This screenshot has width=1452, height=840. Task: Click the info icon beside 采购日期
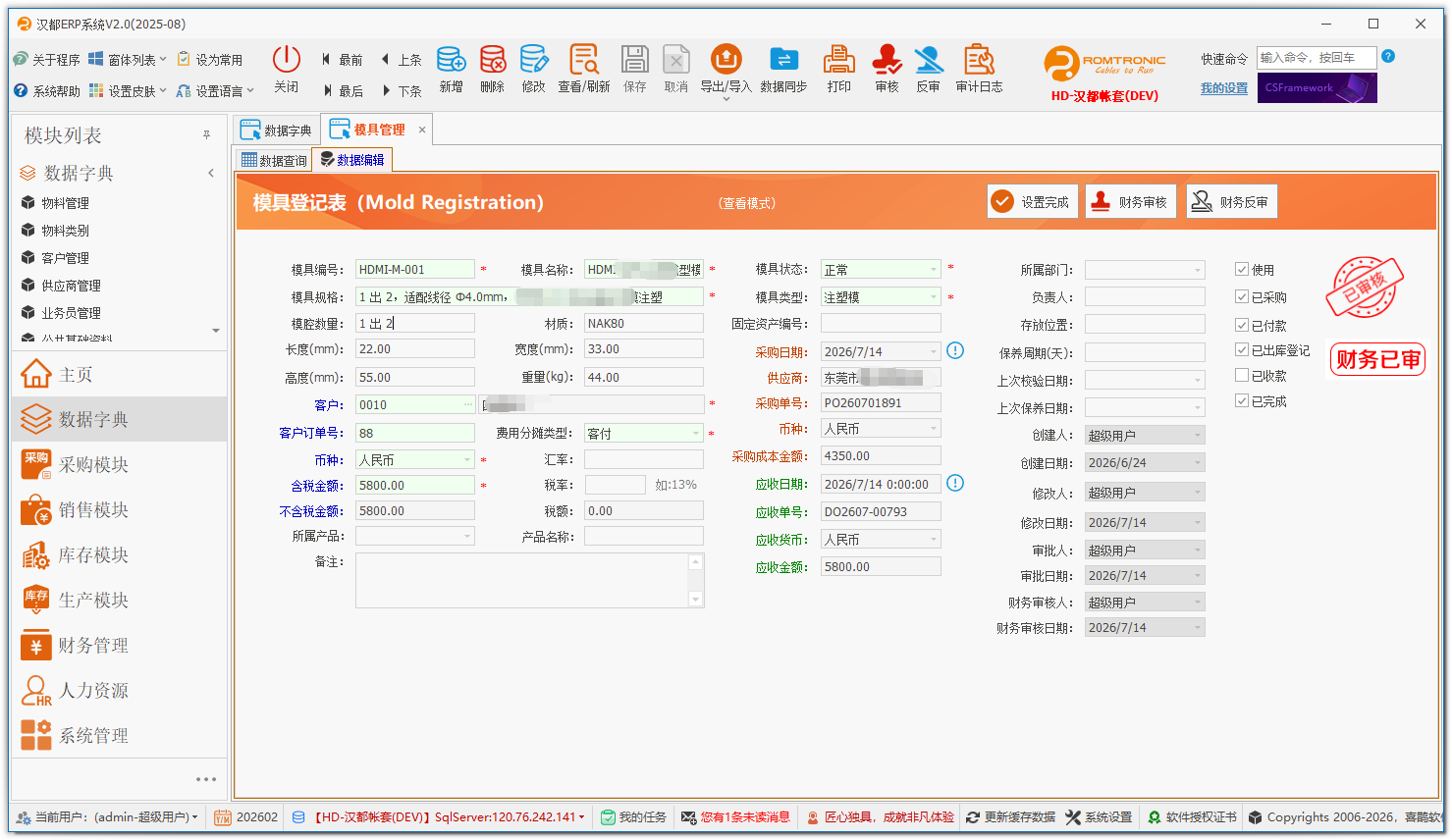955,350
